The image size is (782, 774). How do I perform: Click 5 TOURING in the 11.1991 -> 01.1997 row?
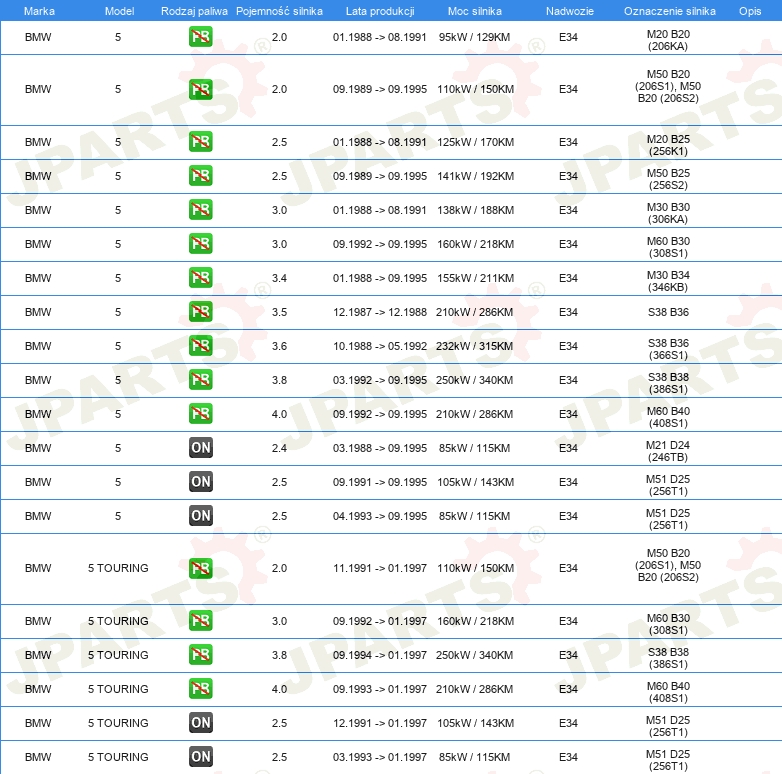click(118, 568)
